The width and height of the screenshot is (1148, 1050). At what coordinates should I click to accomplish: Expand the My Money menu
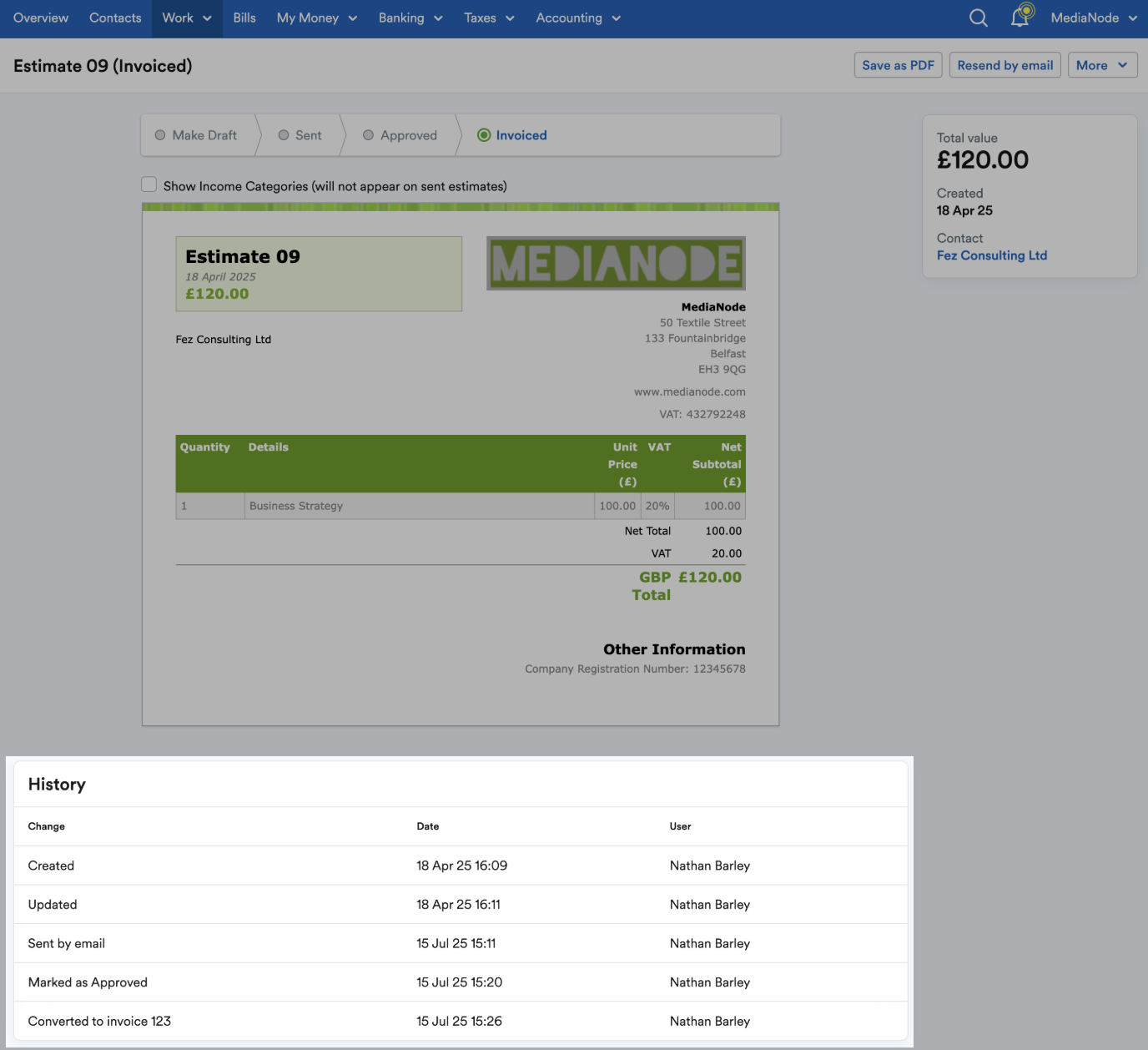click(317, 18)
